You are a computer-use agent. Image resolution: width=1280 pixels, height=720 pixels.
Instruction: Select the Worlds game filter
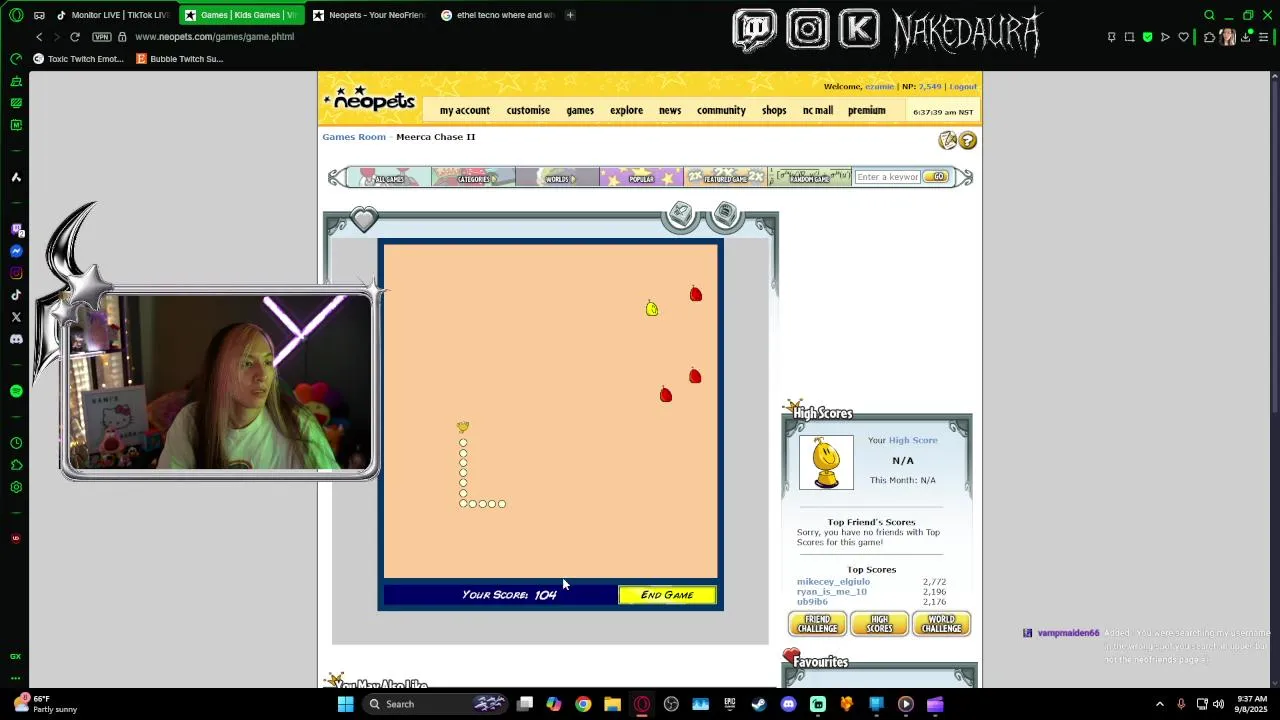tap(557, 177)
